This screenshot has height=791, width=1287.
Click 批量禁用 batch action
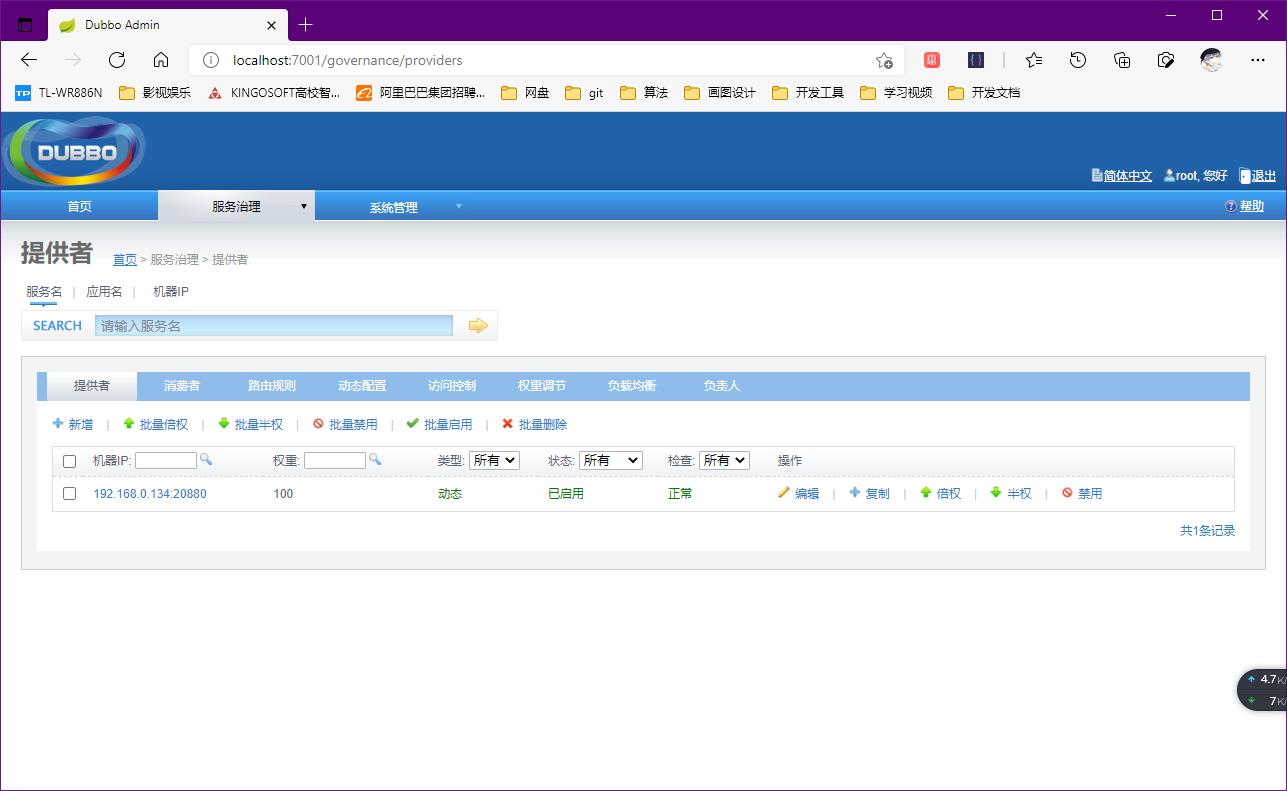pos(345,424)
